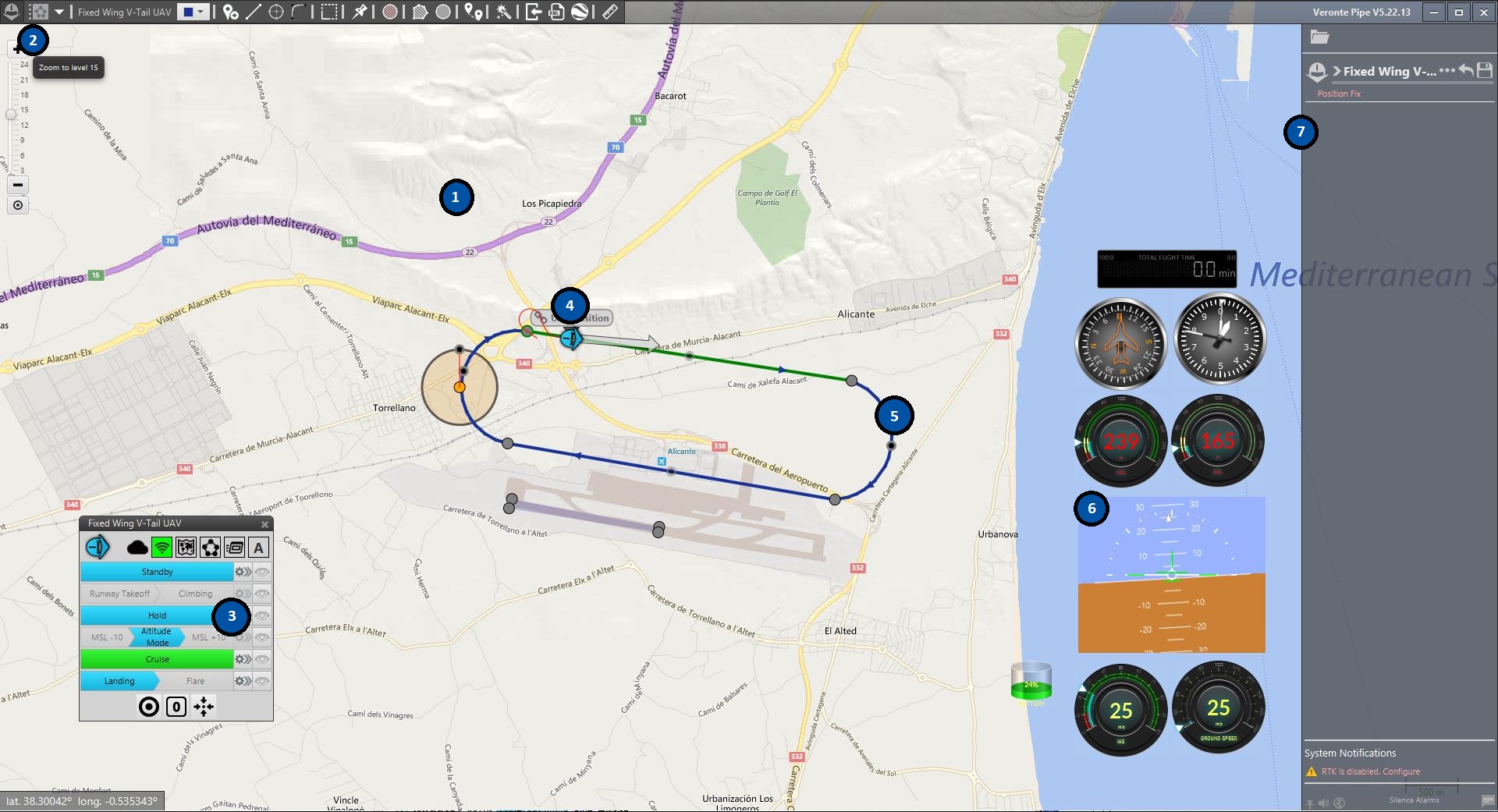This screenshot has width=1498, height=812.
Task: Click 'RTK is disabled. Configure' link
Action: pos(1370,771)
